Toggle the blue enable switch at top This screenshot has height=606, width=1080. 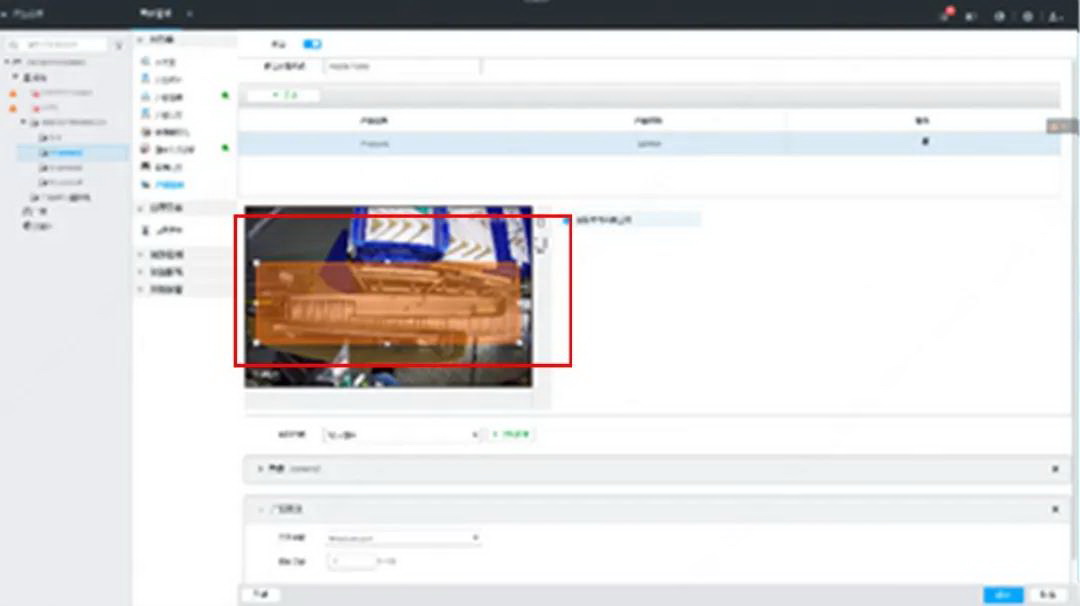312,44
